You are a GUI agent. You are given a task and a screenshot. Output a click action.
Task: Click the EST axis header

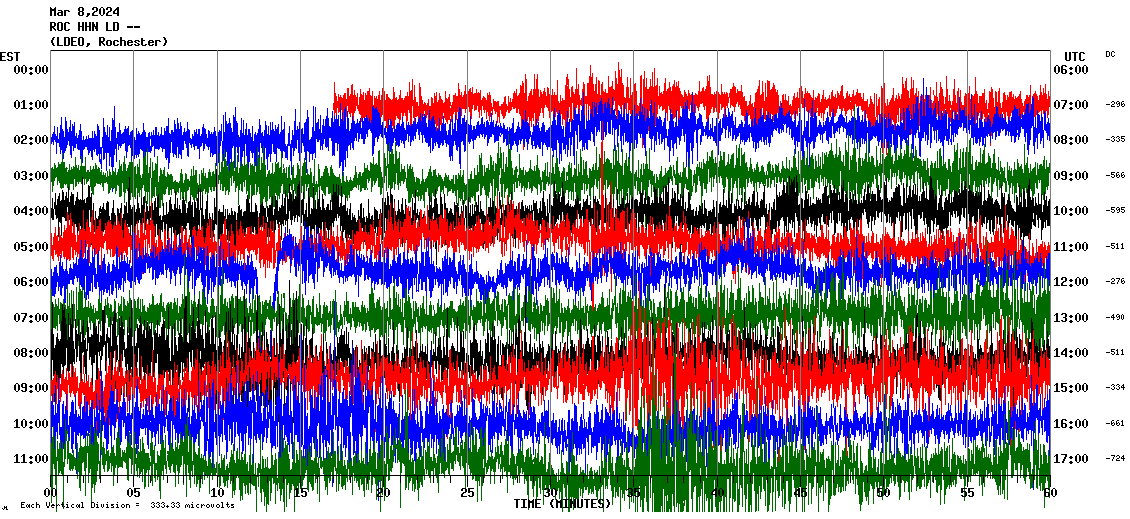pos(10,56)
